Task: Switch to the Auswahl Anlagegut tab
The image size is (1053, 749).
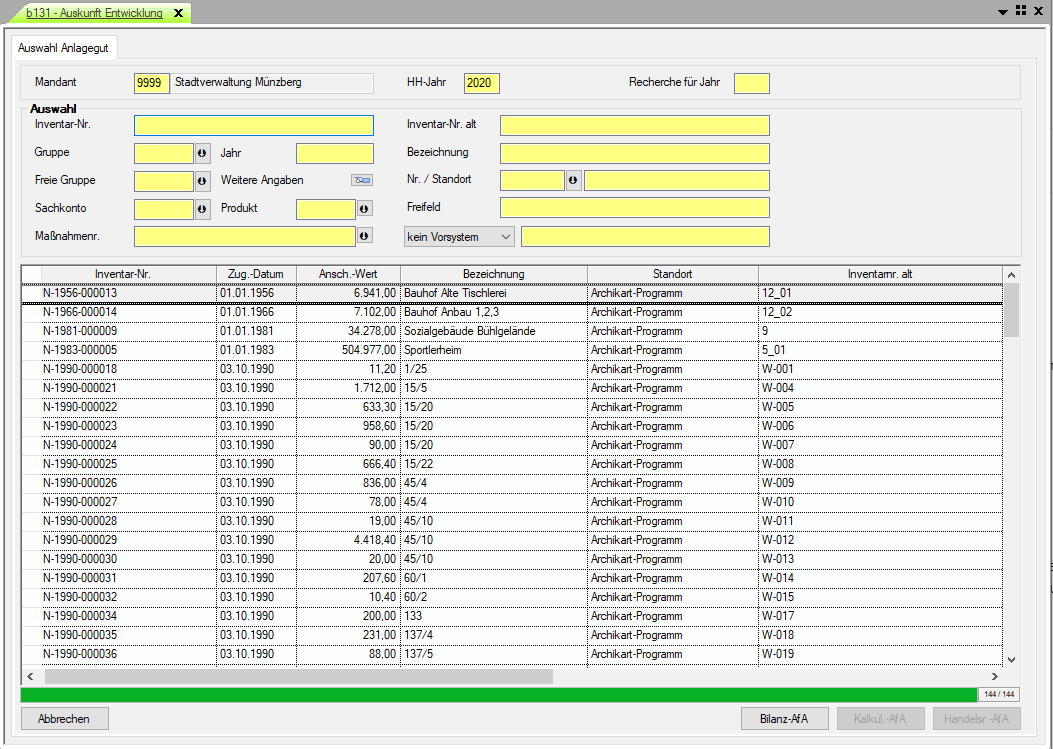Action: 64,47
